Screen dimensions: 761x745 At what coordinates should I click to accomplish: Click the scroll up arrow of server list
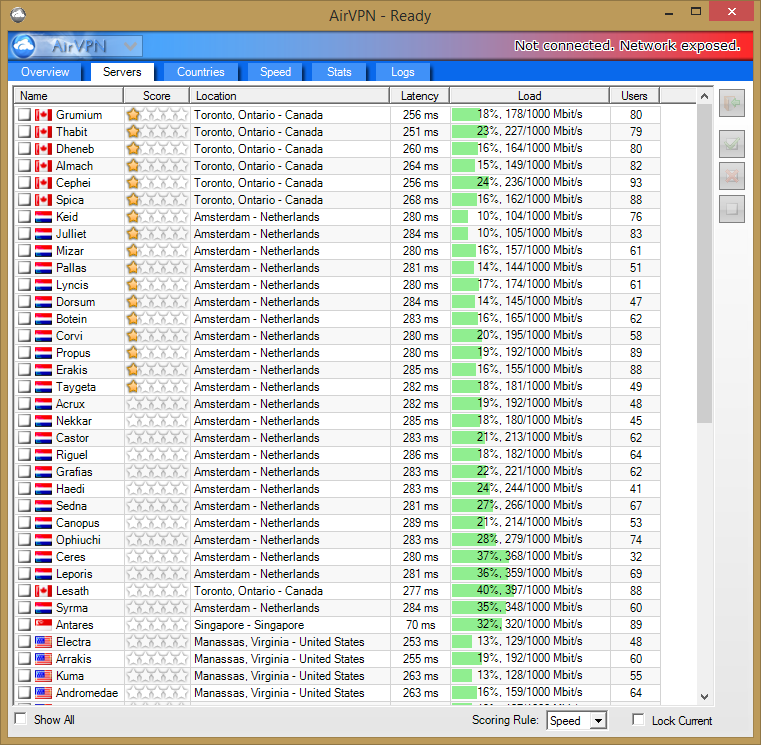coord(704,96)
